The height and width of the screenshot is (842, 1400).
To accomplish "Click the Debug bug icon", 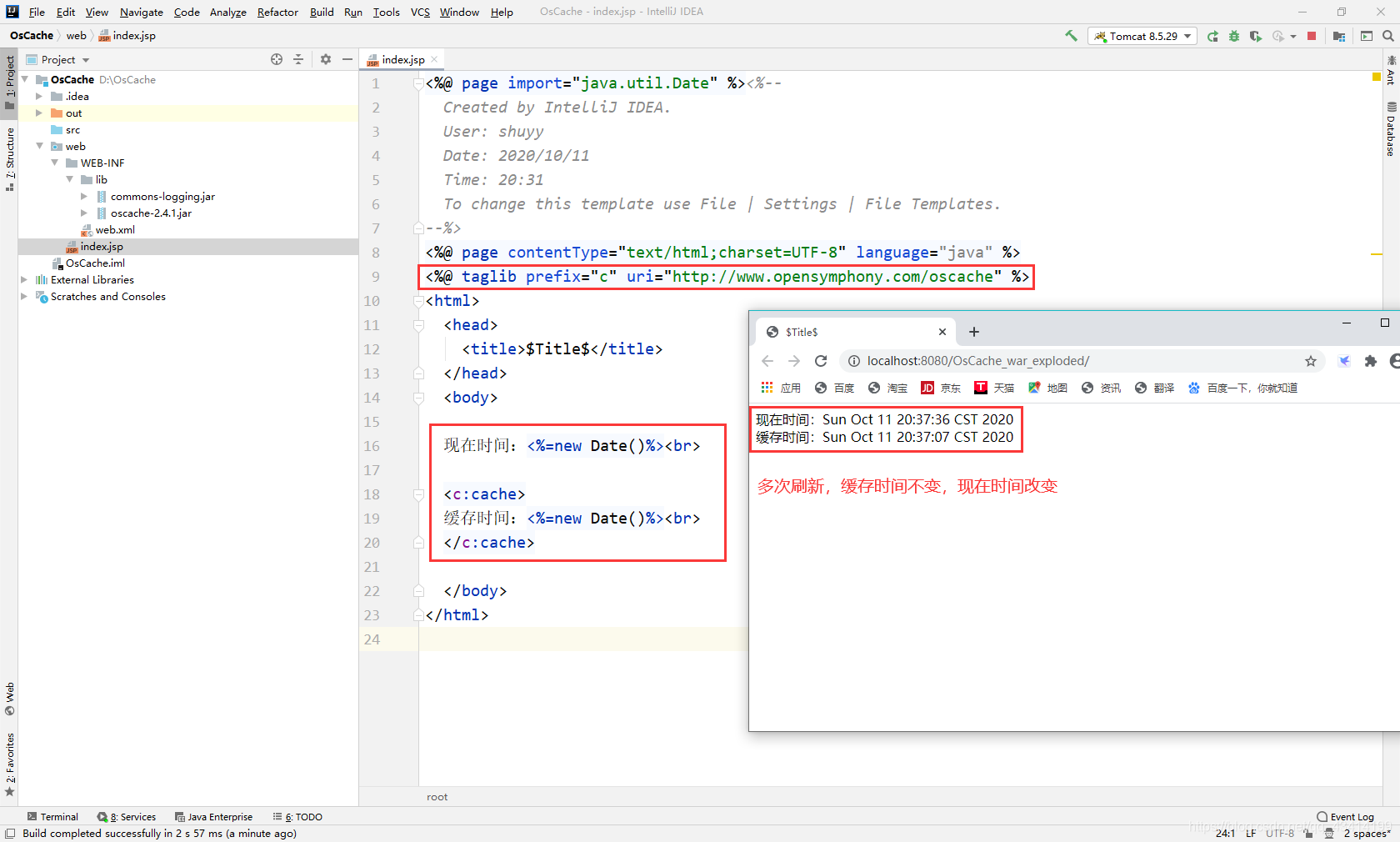I will pyautogui.click(x=1234, y=36).
